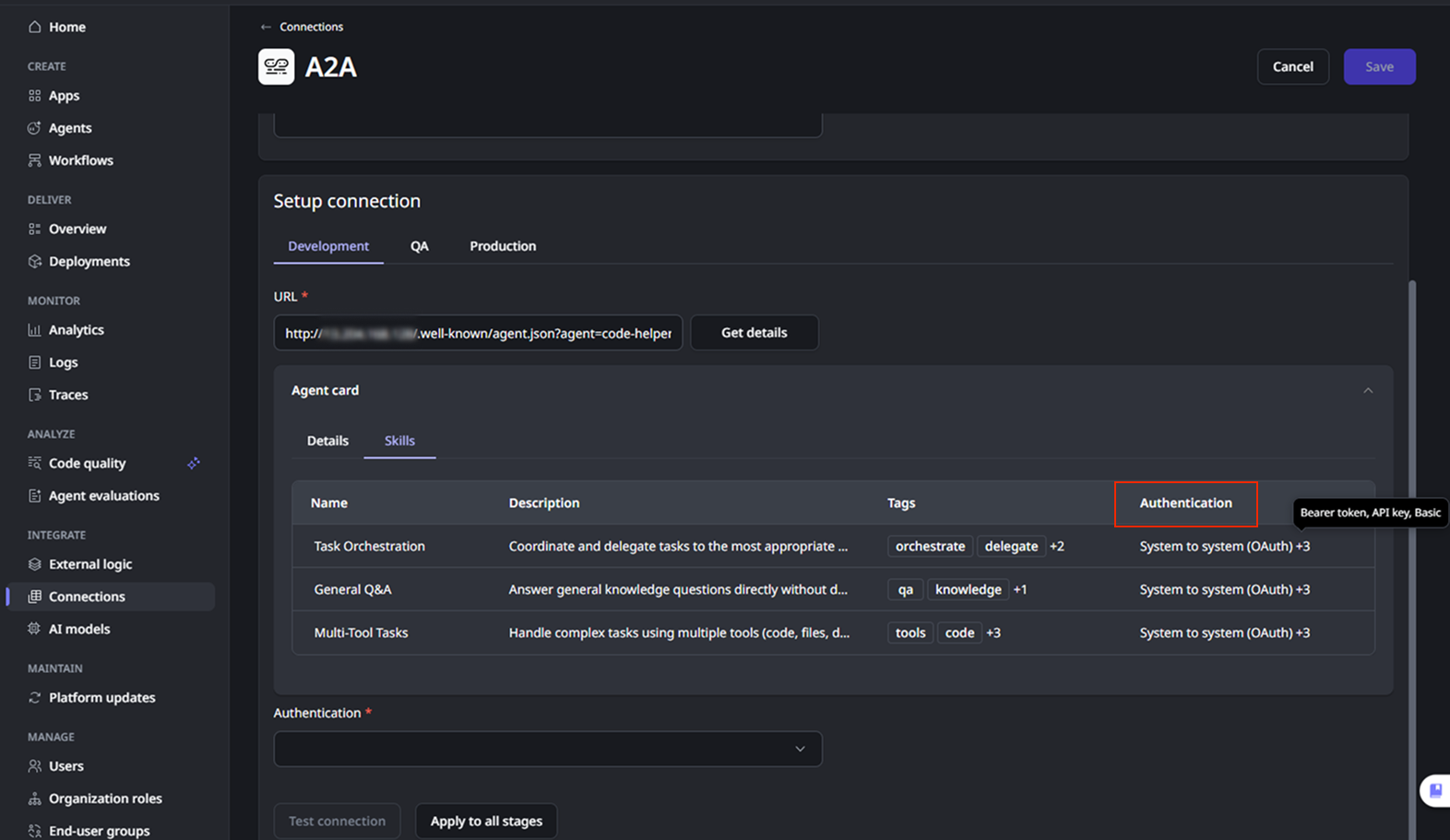Screen dimensions: 1450x840
Task: Click the Home icon in sidebar
Action: (35, 27)
